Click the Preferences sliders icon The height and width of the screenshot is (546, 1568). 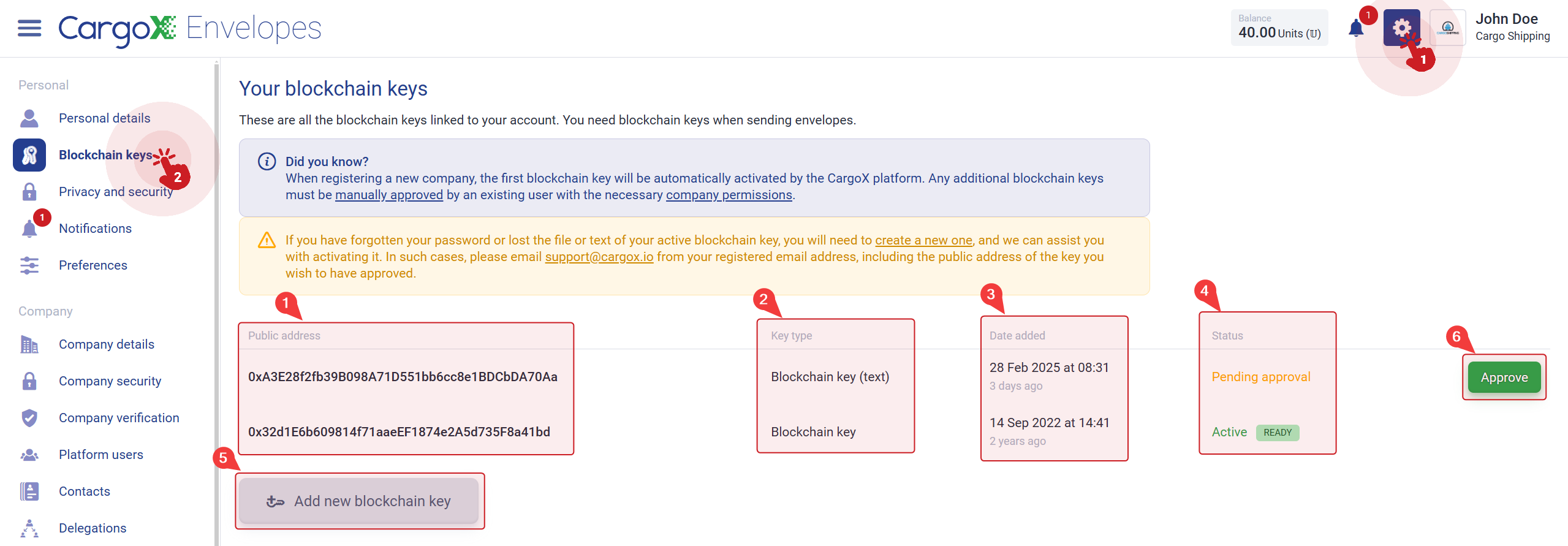coord(29,265)
